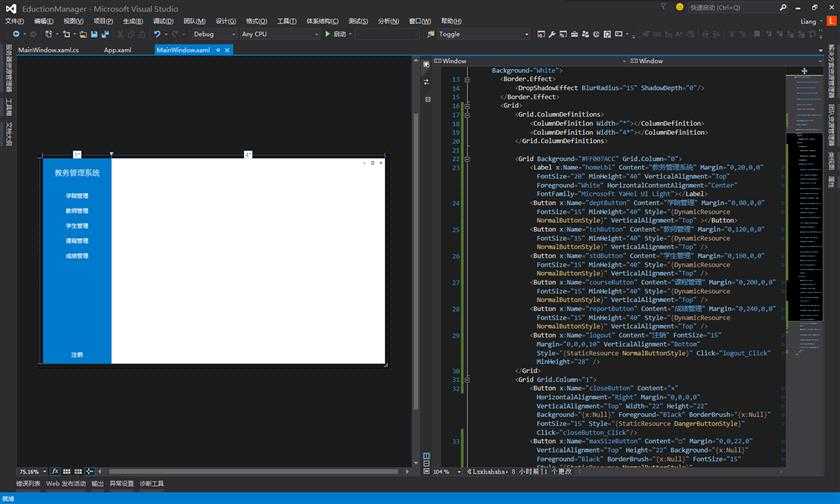This screenshot has width=840, height=504.
Task: Open the code editor zoom 104% dropdown
Action: coord(446,472)
